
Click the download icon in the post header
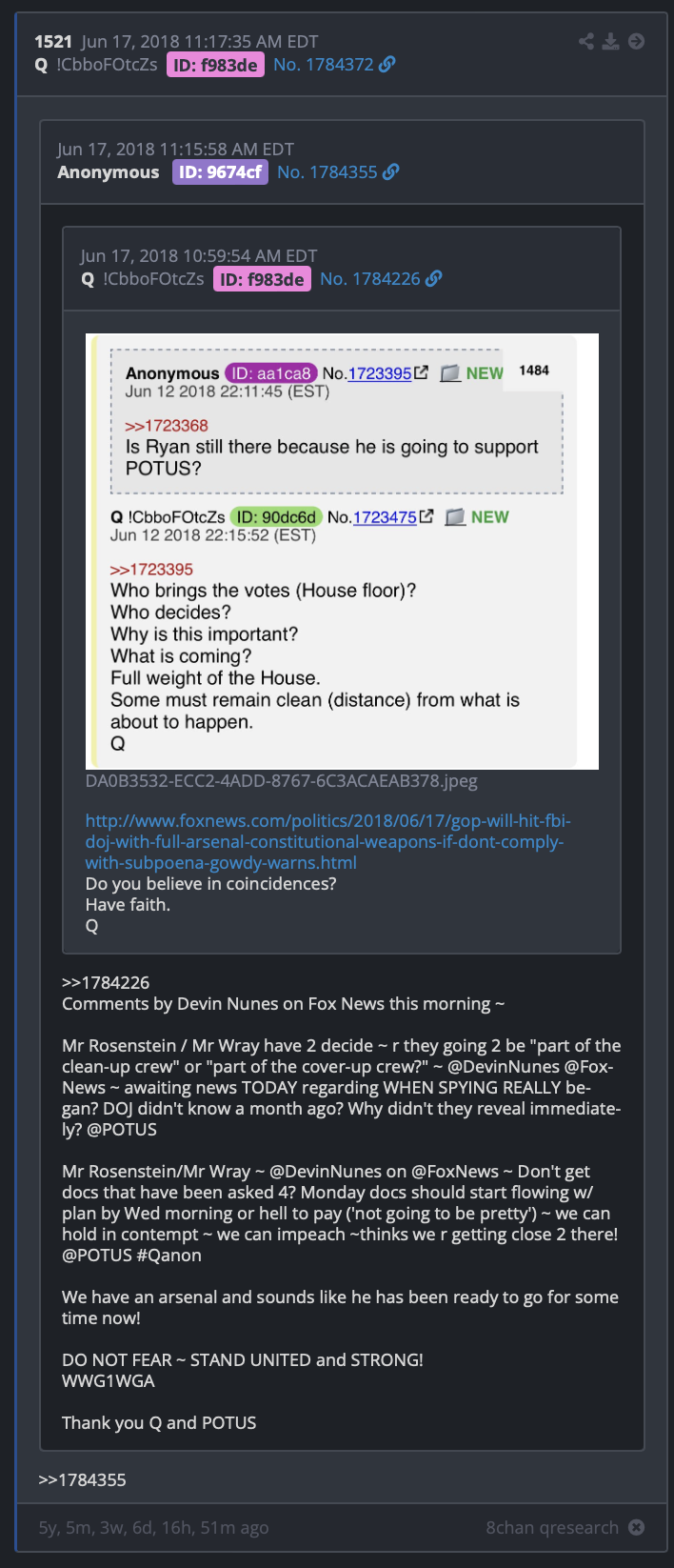(611, 41)
